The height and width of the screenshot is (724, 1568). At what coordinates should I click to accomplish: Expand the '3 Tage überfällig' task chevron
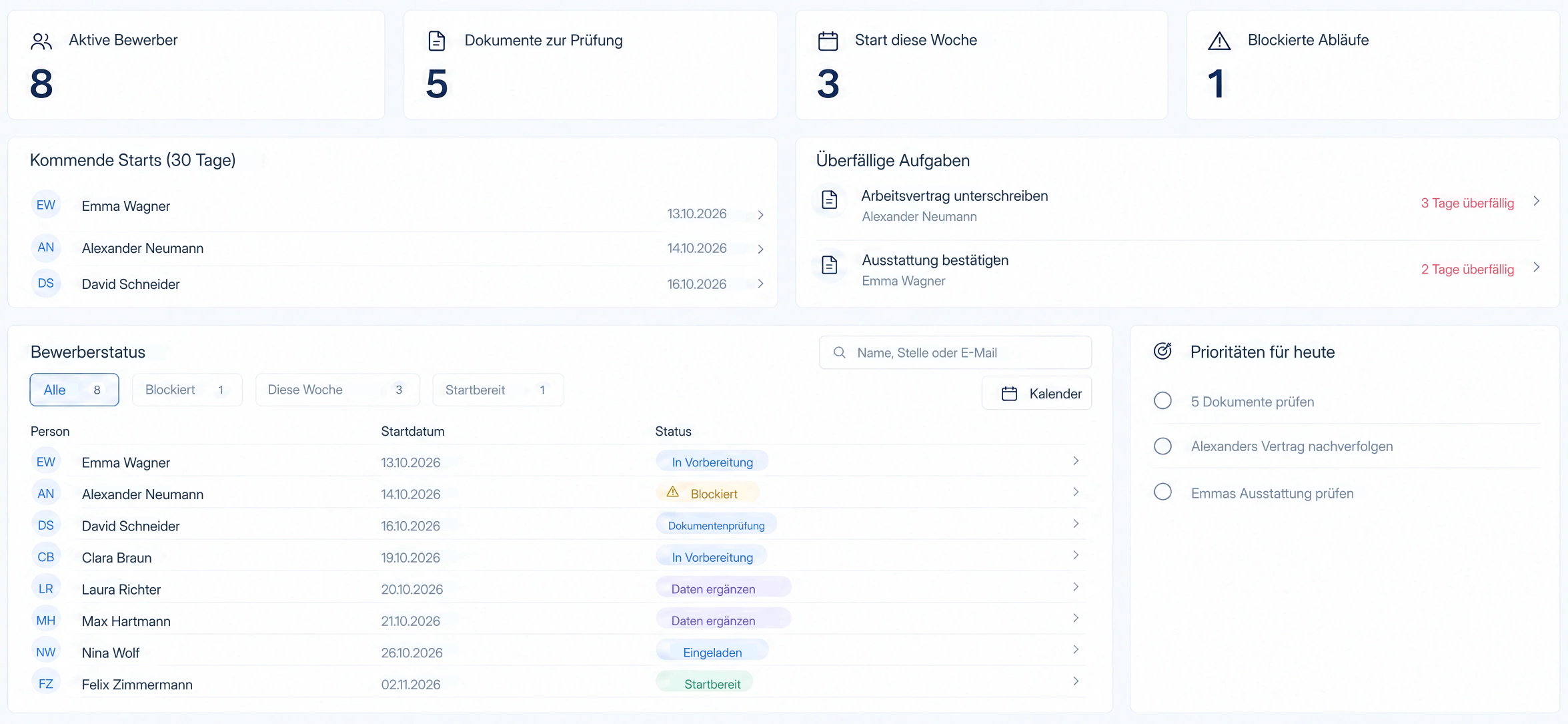pyautogui.click(x=1537, y=201)
